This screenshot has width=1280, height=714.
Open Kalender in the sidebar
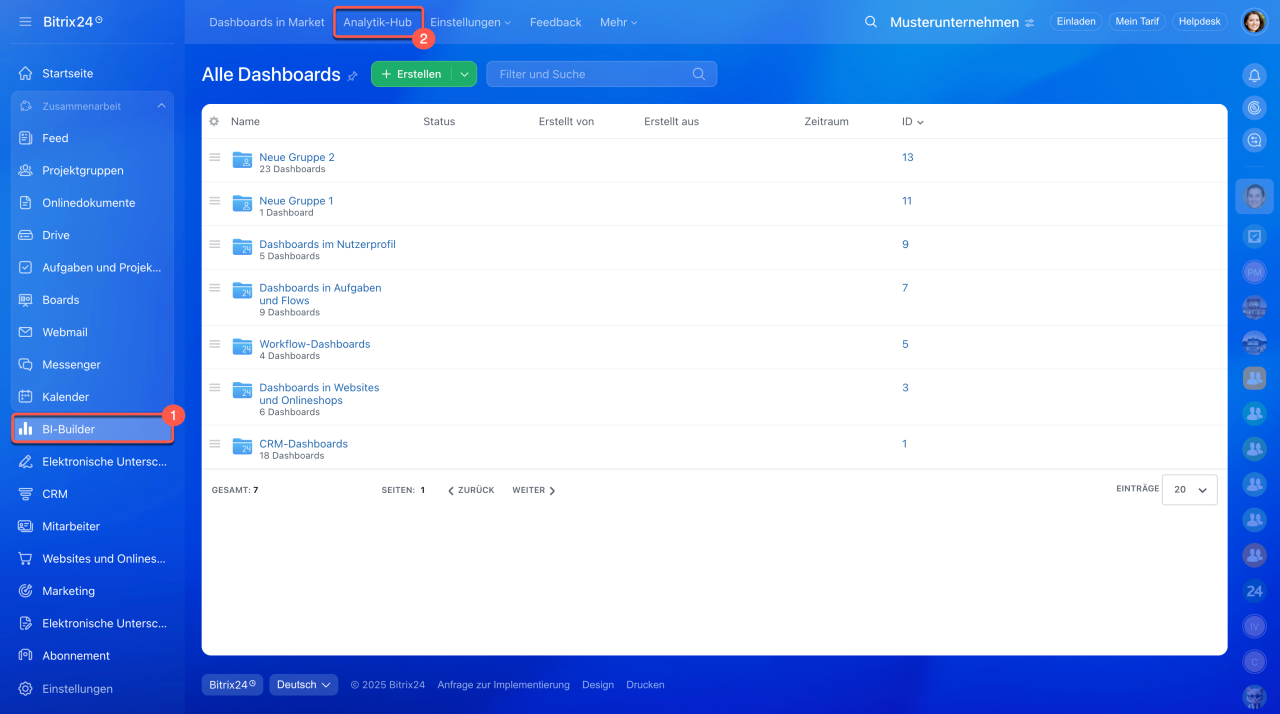pyautogui.click(x=65, y=397)
